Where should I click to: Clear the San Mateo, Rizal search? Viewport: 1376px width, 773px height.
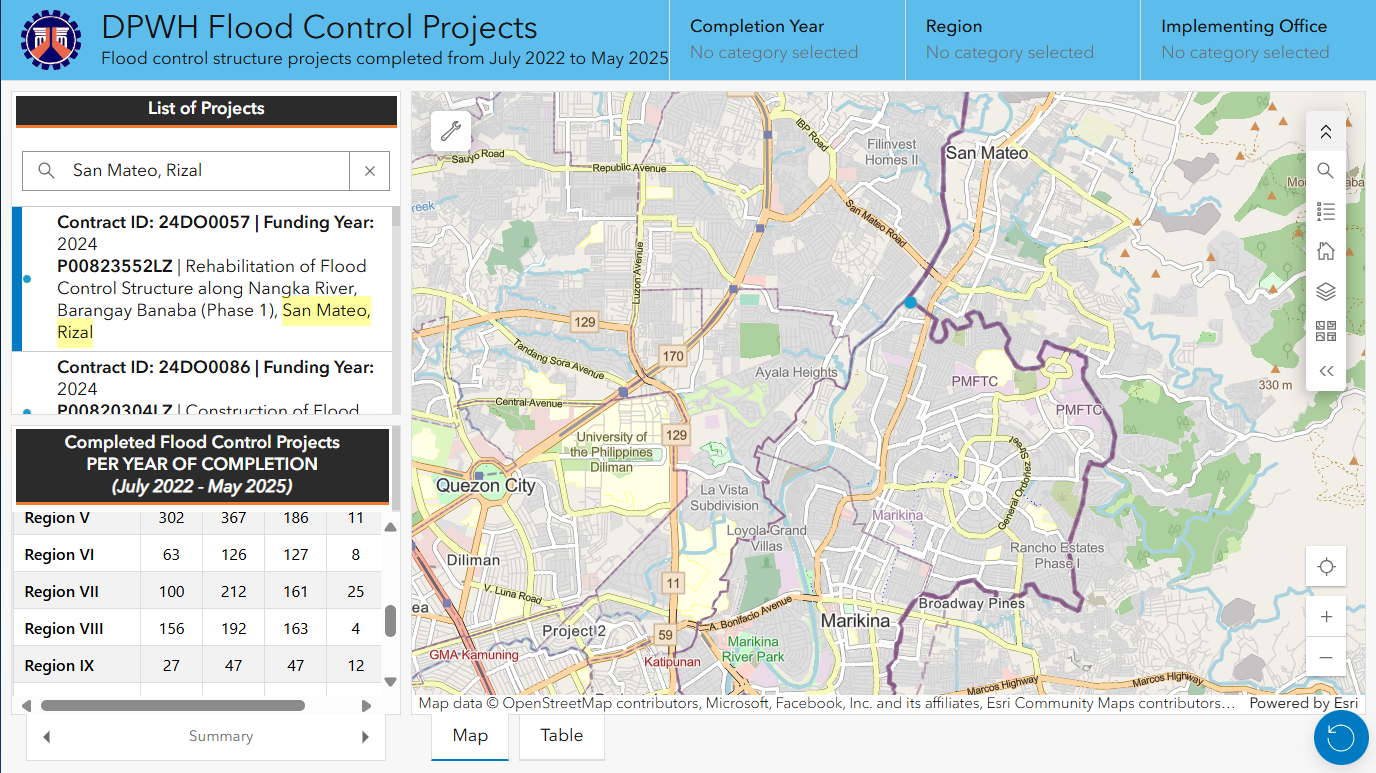coord(370,171)
